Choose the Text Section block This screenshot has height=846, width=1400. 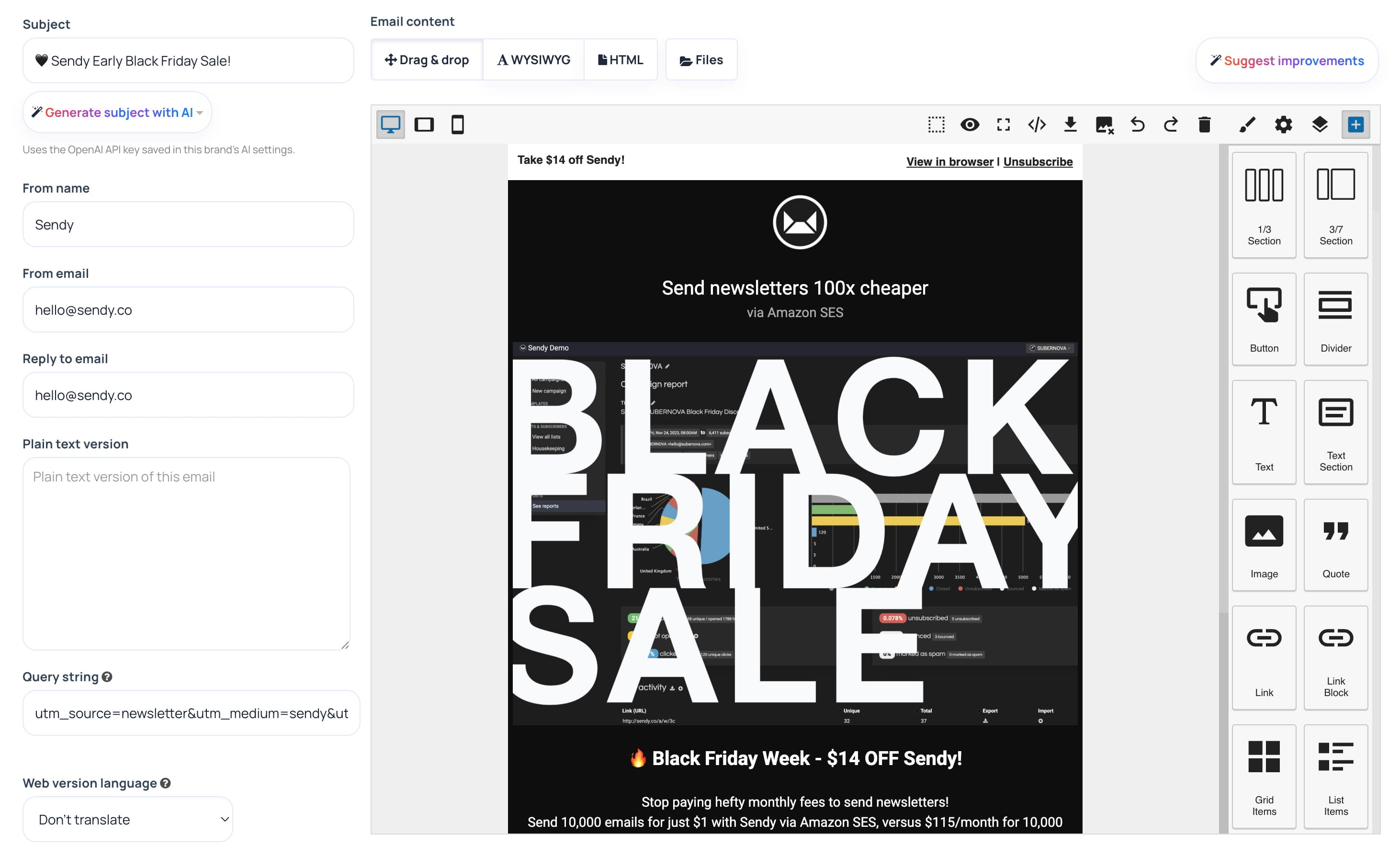(x=1336, y=432)
